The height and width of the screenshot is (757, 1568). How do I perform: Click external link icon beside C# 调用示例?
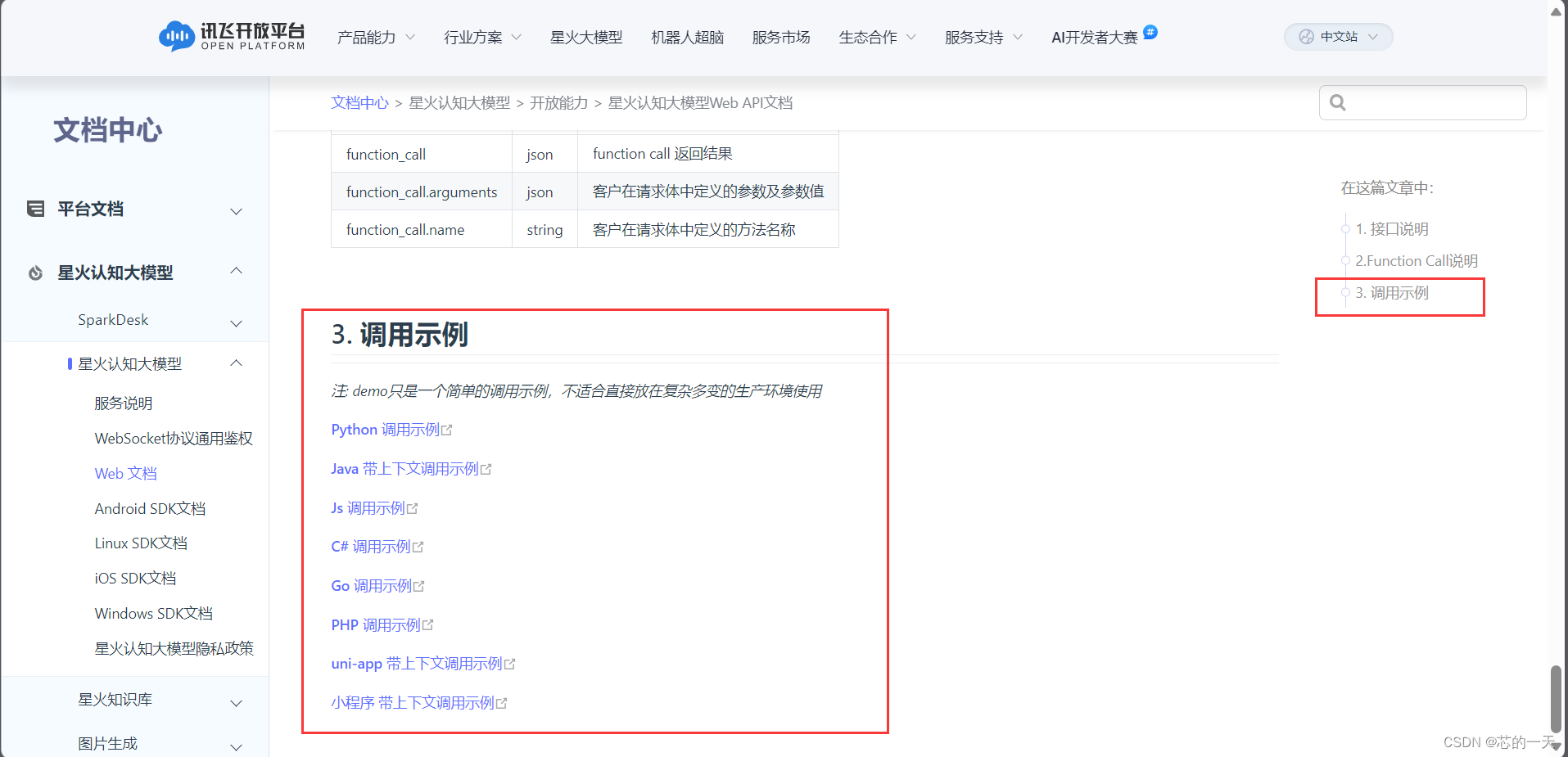point(418,547)
